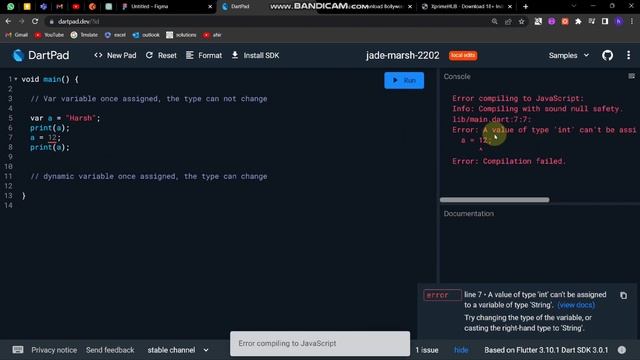
Task: Click the jade-marsh-2202 pad name
Action: (x=402, y=55)
